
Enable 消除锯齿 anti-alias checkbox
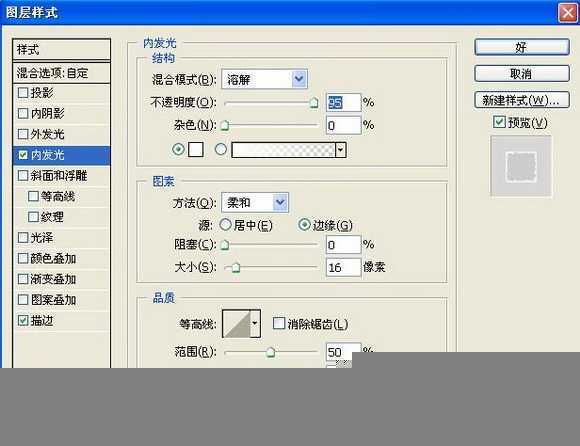[279, 323]
